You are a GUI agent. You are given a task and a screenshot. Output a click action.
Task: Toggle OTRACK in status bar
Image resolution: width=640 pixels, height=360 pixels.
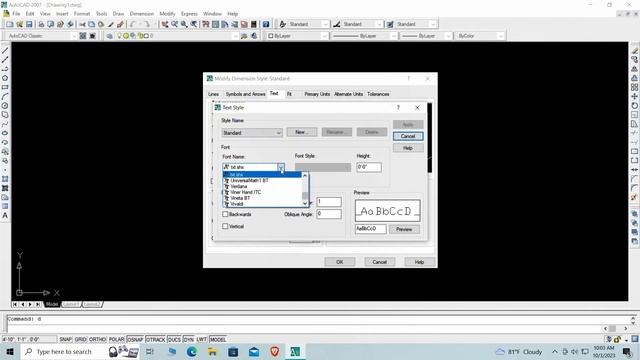pyautogui.click(x=156, y=340)
